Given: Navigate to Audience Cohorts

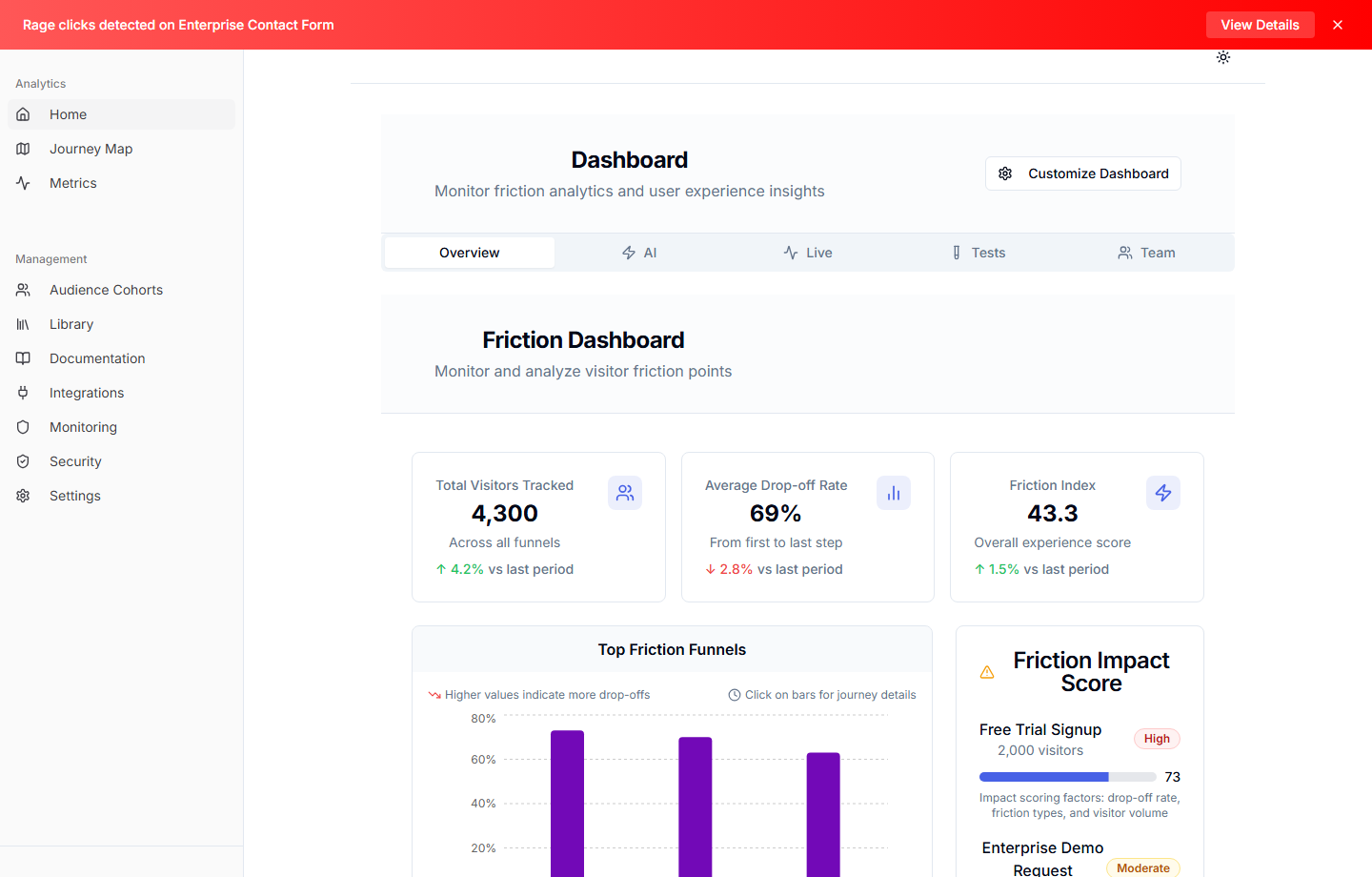Looking at the screenshot, I should coord(121,290).
